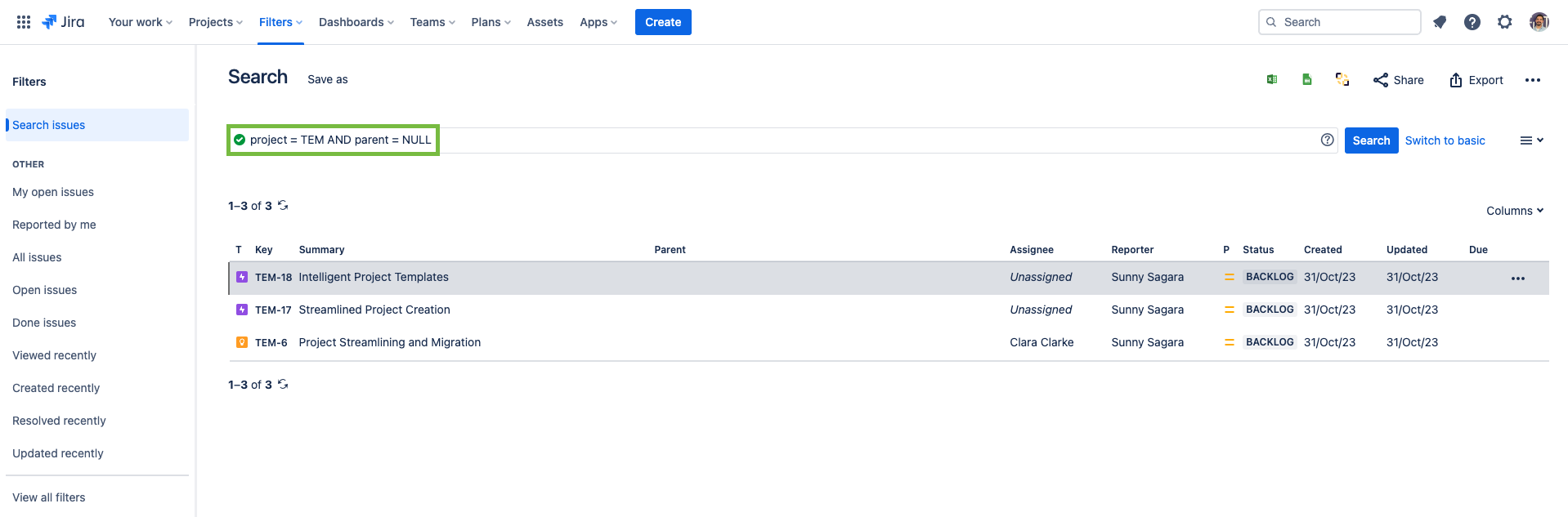Screen dimensions: 1568x517
Task: Click the help question mark icon
Action: (1472, 22)
